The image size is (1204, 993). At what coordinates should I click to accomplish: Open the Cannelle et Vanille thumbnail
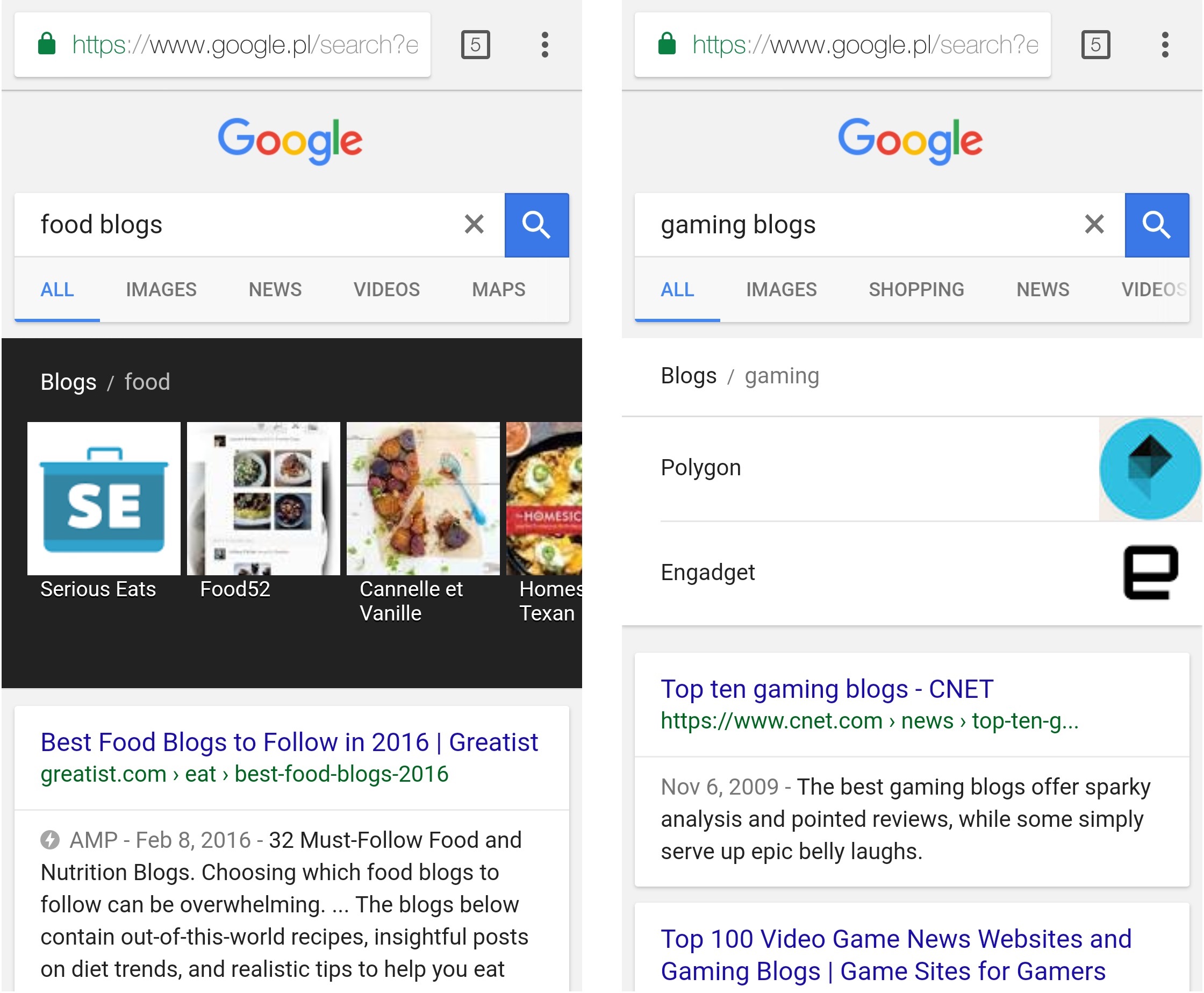(x=423, y=499)
